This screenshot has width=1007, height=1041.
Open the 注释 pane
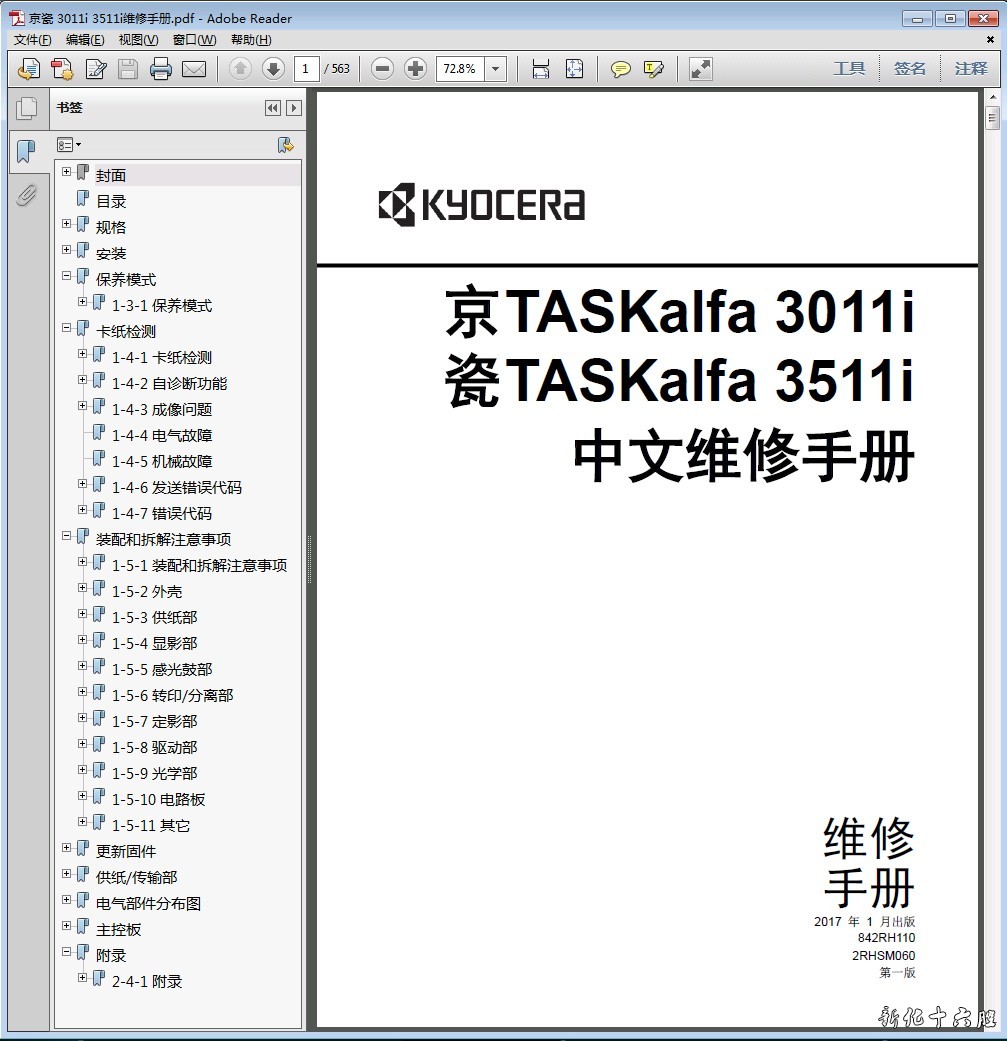[970, 69]
